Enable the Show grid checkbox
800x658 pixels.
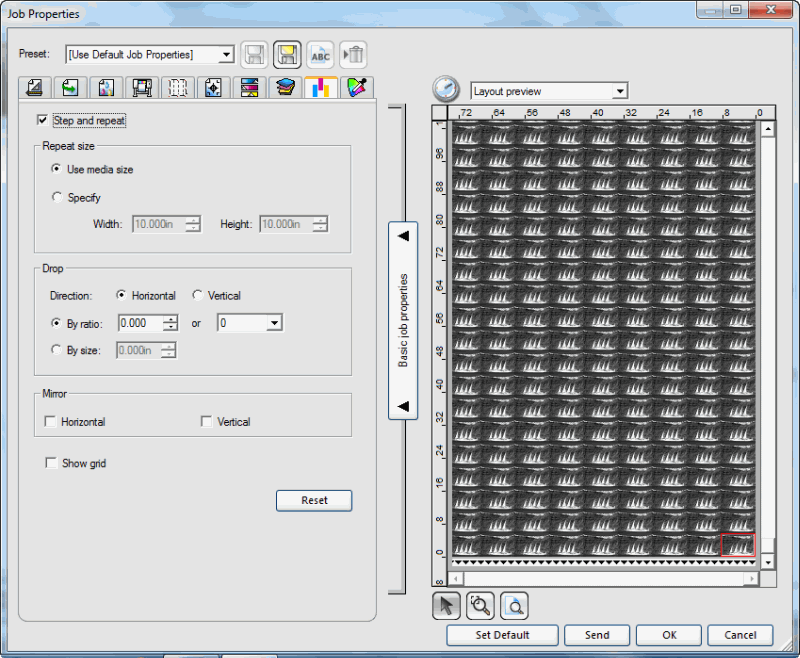coord(51,464)
